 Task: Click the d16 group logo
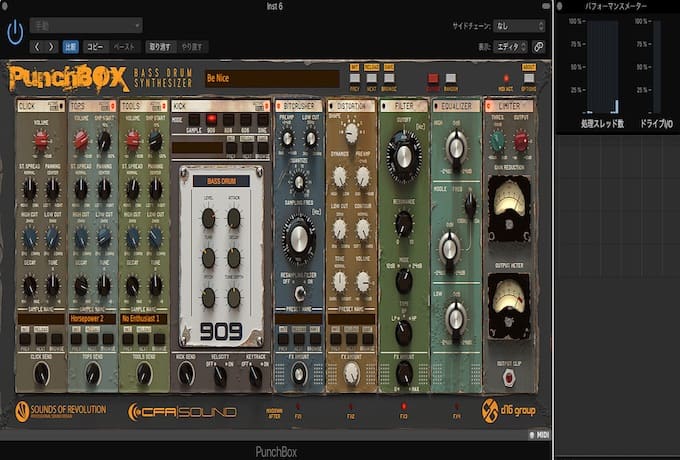pyautogui.click(x=508, y=411)
